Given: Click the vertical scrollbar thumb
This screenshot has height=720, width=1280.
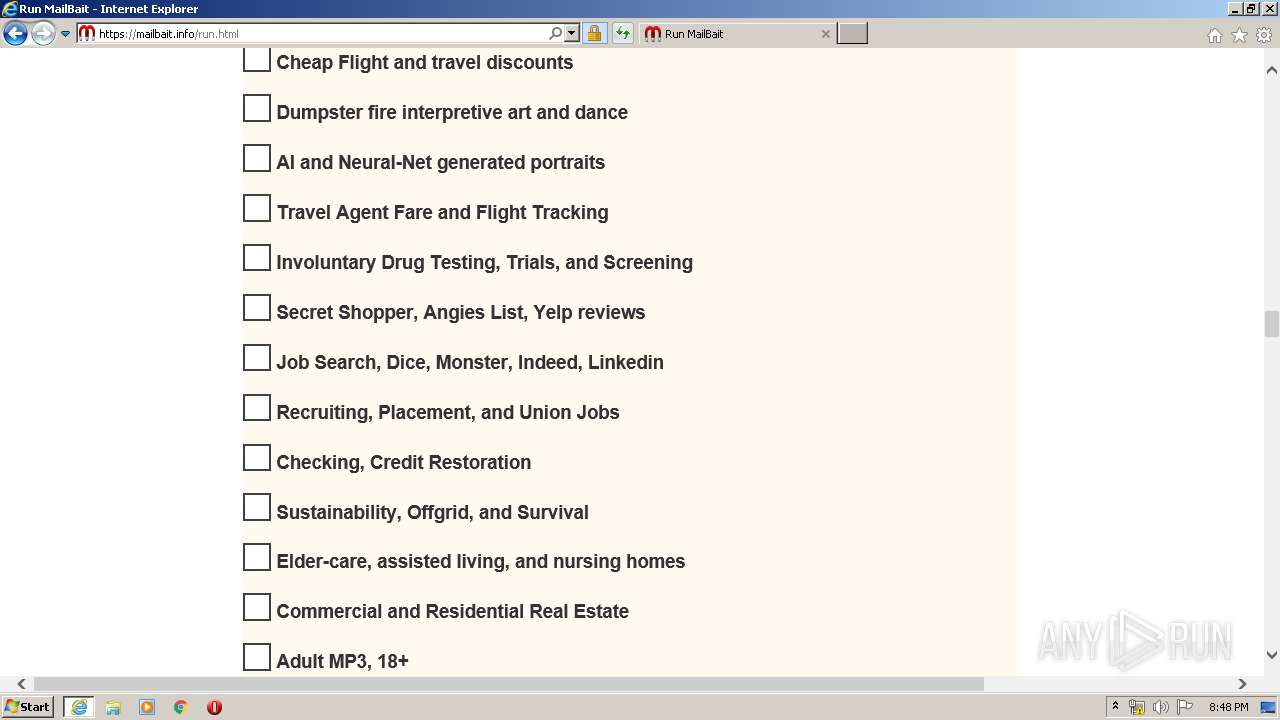Looking at the screenshot, I should pos(1272,325).
